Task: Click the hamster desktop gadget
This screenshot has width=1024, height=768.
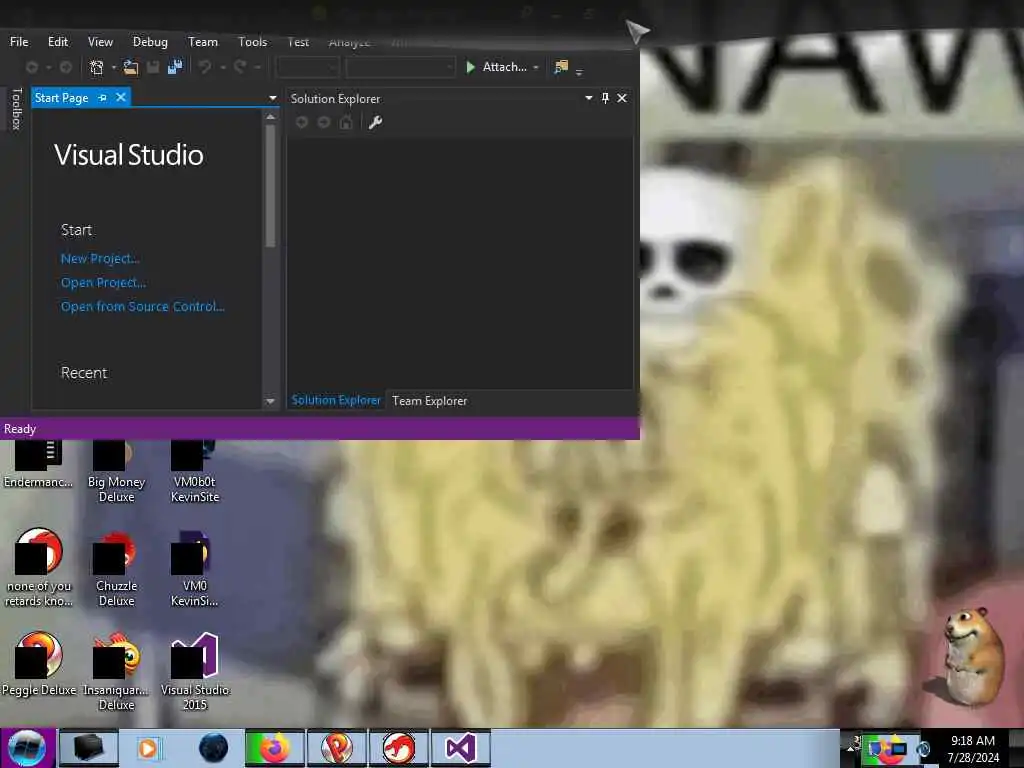Action: click(972, 655)
